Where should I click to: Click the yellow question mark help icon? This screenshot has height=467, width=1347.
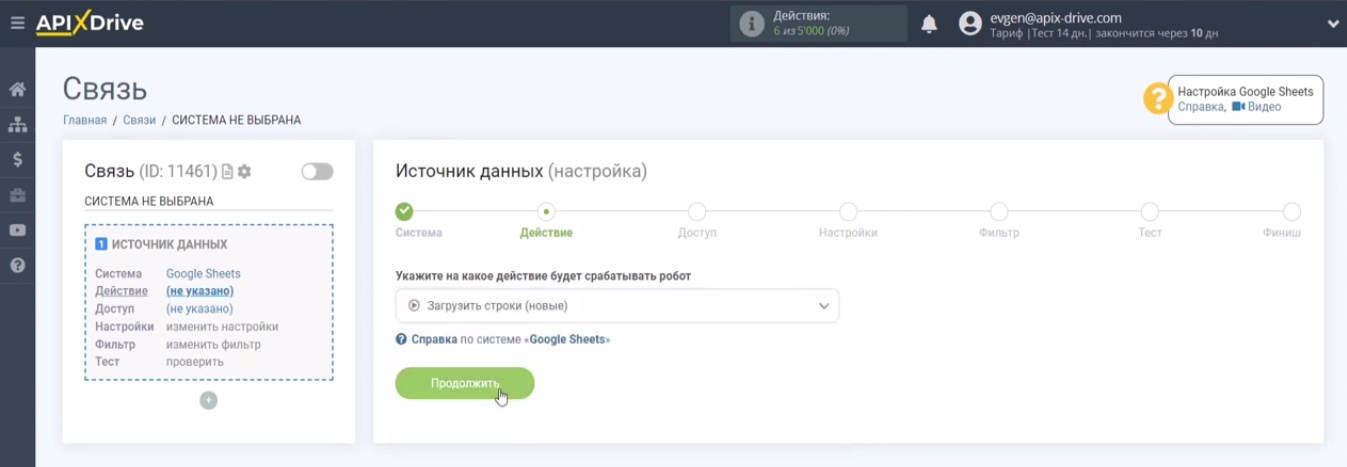click(x=1158, y=98)
